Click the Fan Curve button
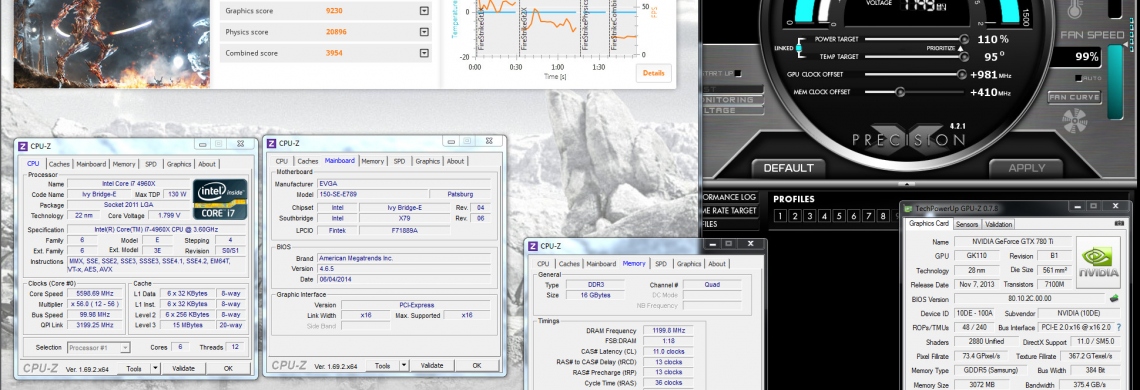The image size is (1140, 390). (x=1074, y=97)
